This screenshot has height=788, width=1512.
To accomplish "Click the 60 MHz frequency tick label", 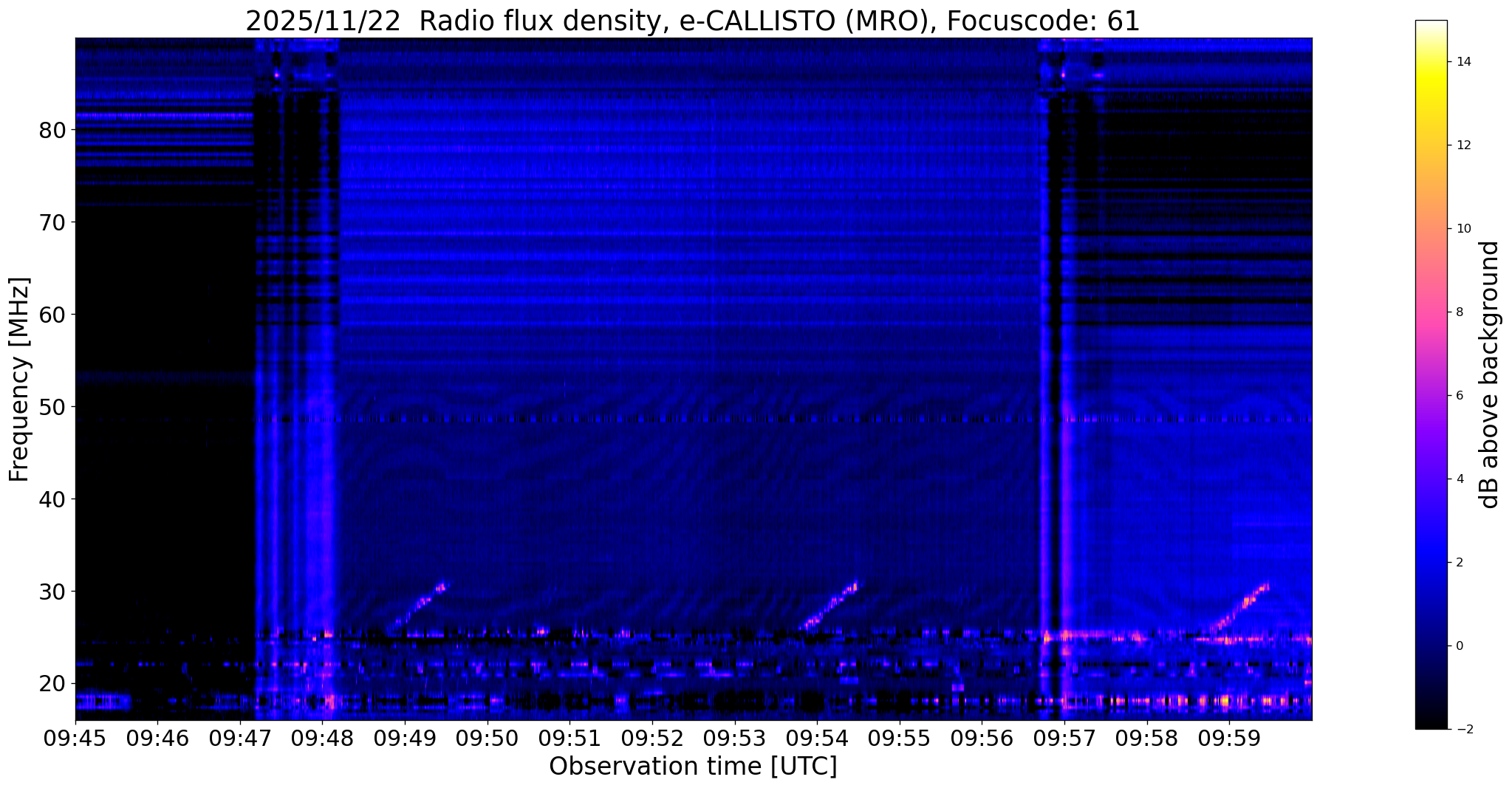I will (x=52, y=315).
